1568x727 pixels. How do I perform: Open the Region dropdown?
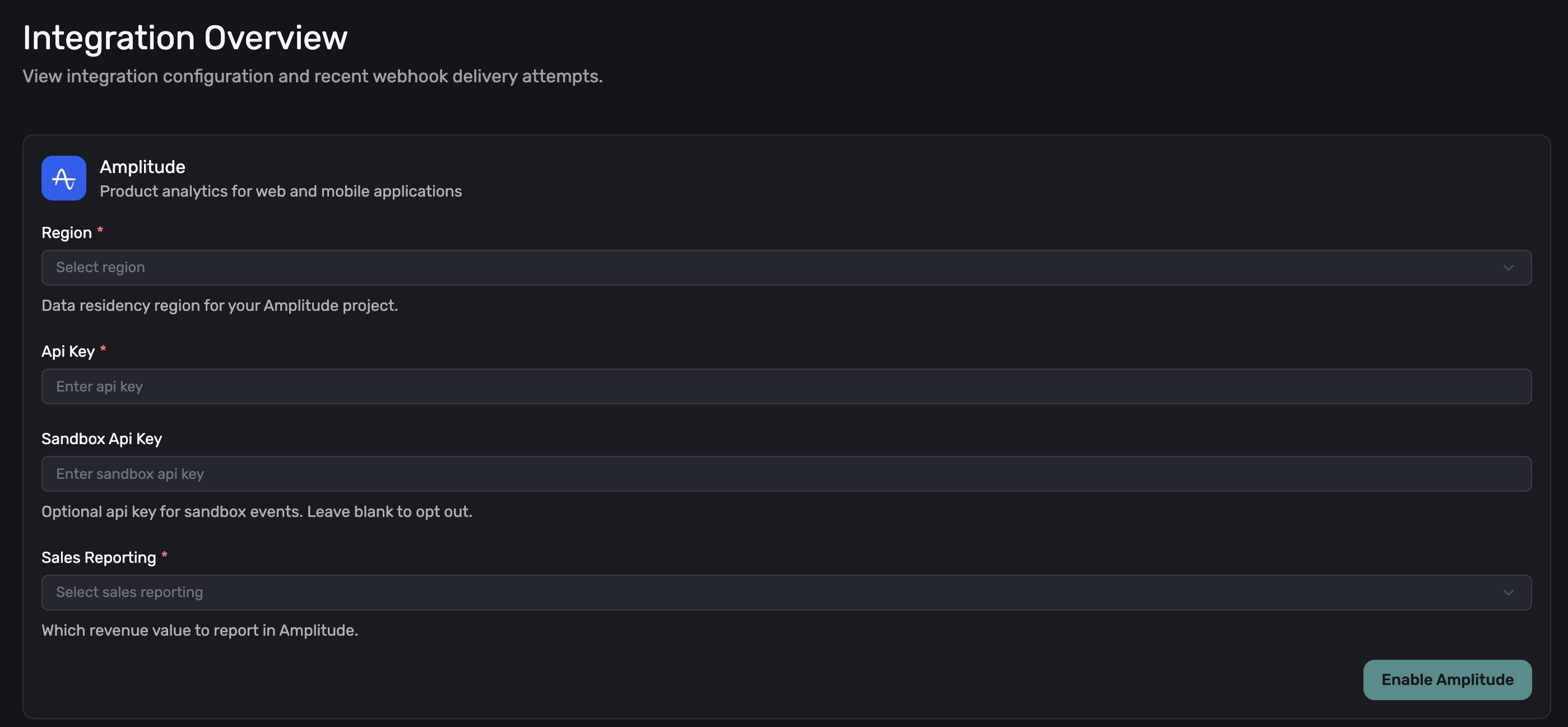pyautogui.click(x=785, y=268)
